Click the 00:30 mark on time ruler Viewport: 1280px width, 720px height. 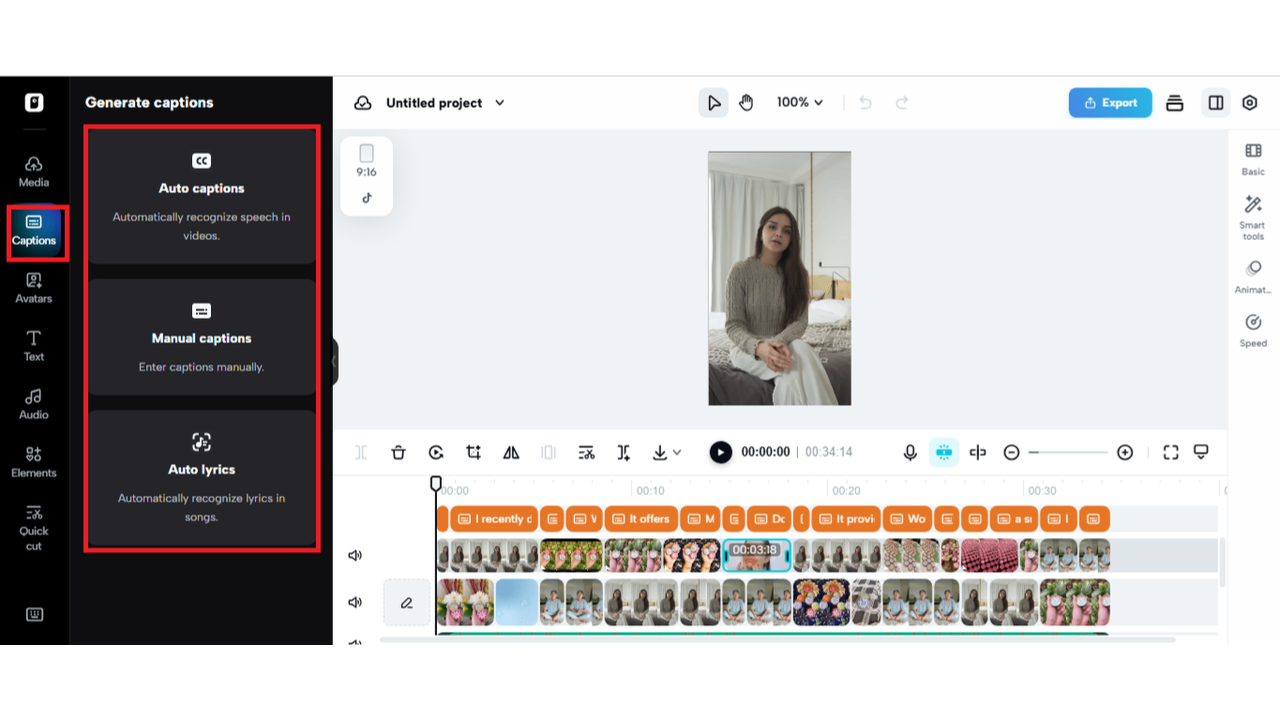(x=1042, y=491)
